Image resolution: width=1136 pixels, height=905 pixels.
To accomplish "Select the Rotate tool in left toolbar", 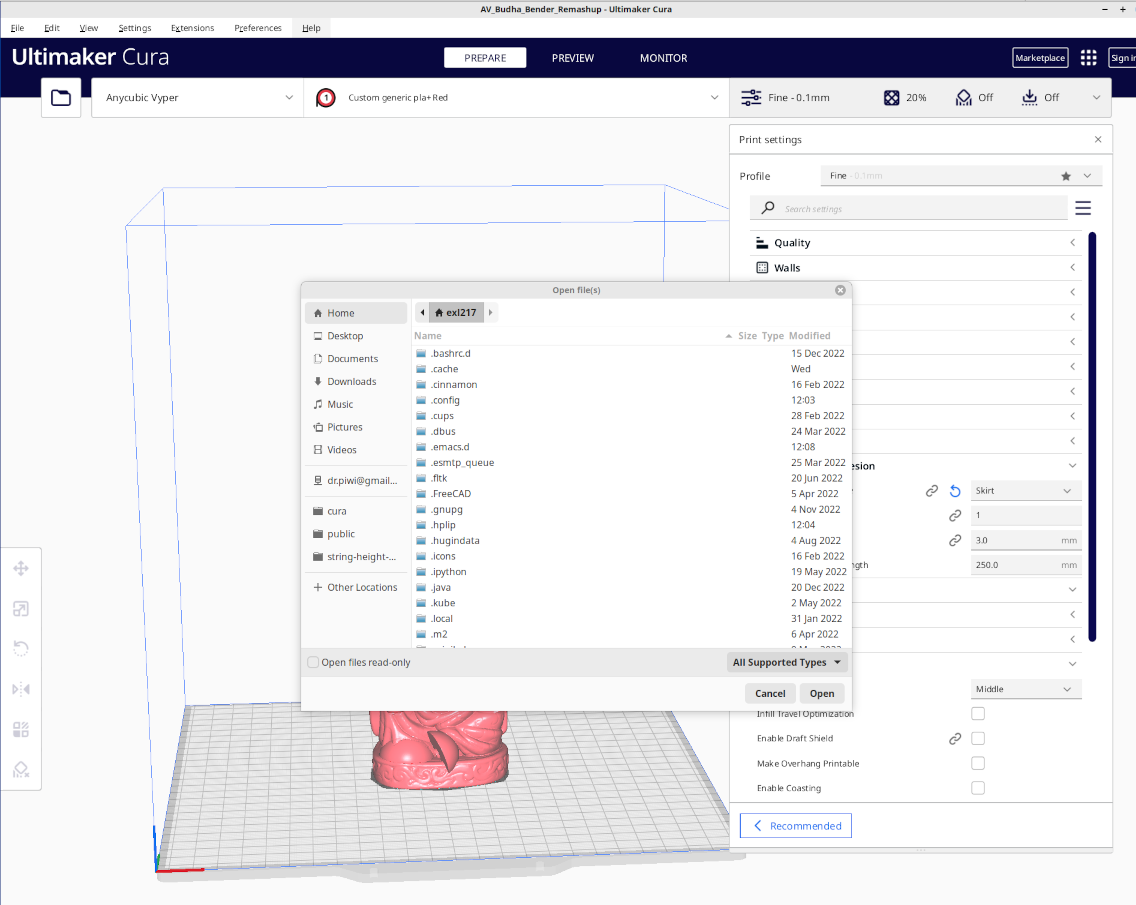I will (x=21, y=648).
